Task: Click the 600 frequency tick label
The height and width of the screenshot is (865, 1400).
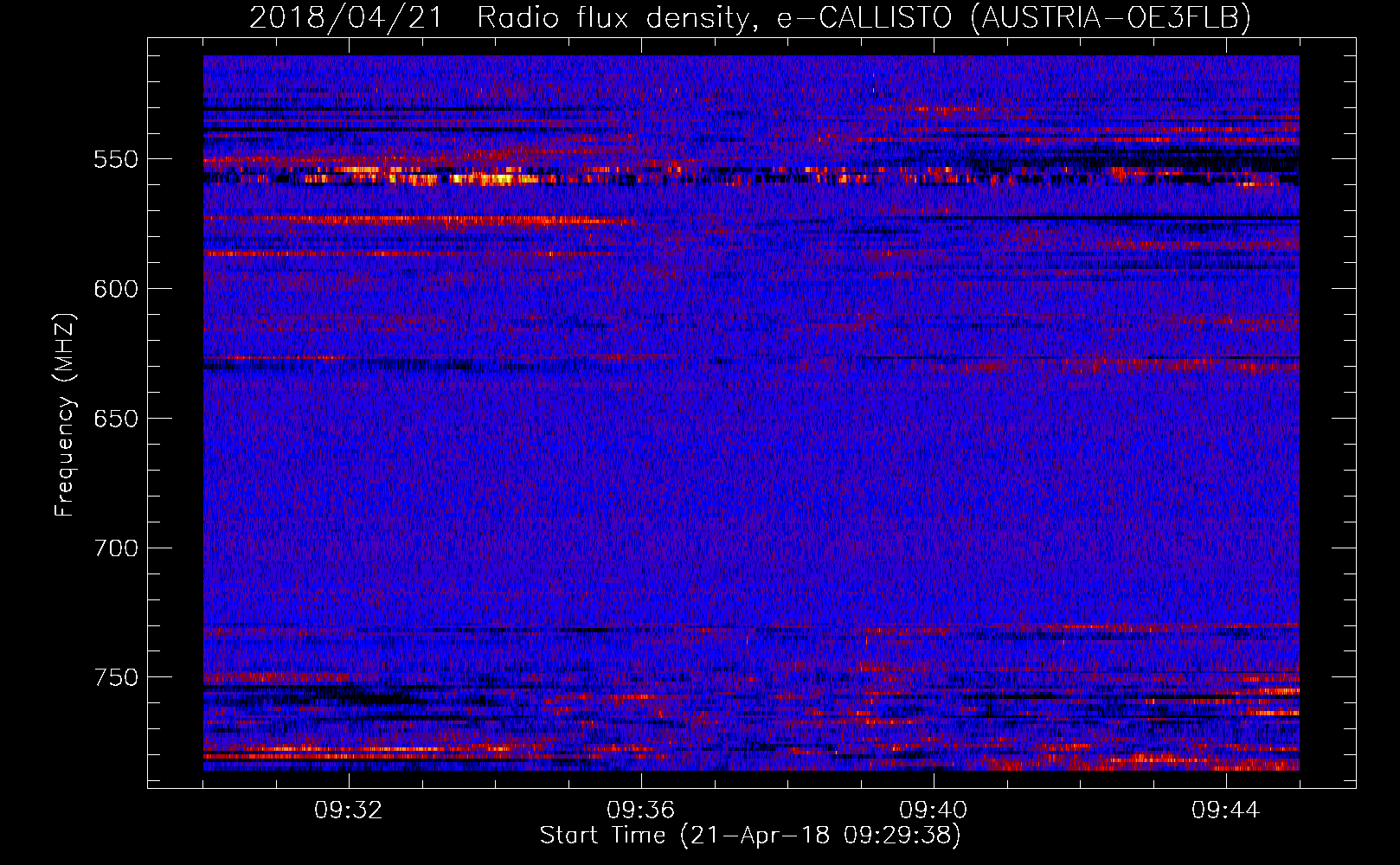Action: tap(117, 289)
